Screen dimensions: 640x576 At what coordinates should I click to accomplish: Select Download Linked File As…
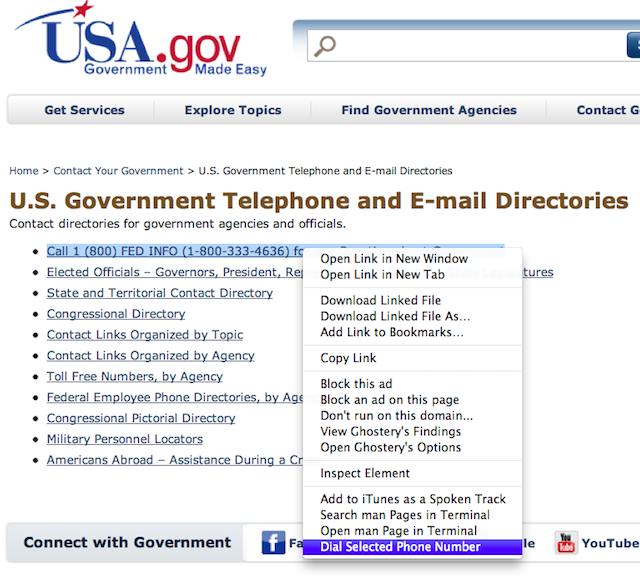pyautogui.click(x=412, y=316)
